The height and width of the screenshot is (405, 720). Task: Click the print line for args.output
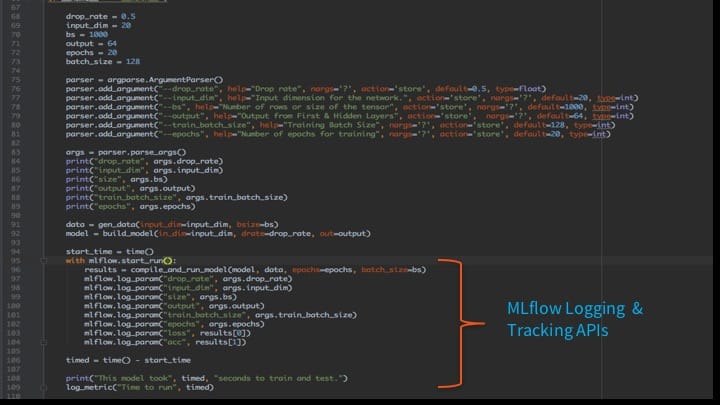pos(130,188)
